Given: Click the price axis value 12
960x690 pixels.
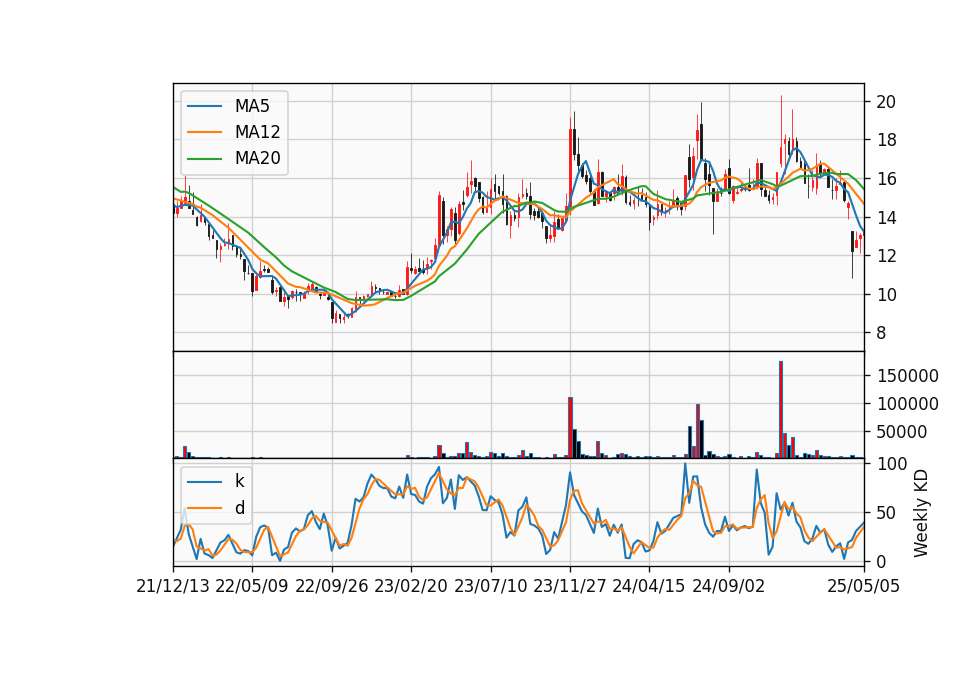Looking at the screenshot, I should click(885, 256).
